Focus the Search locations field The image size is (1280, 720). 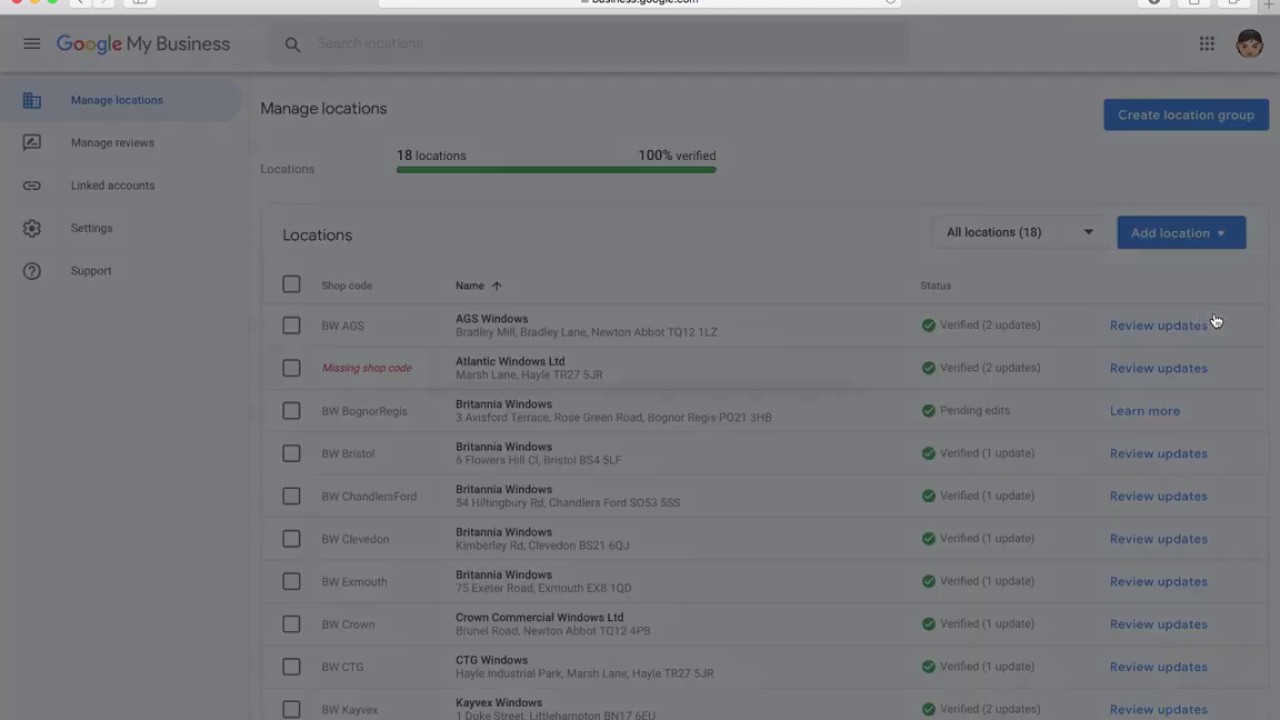coord(600,44)
